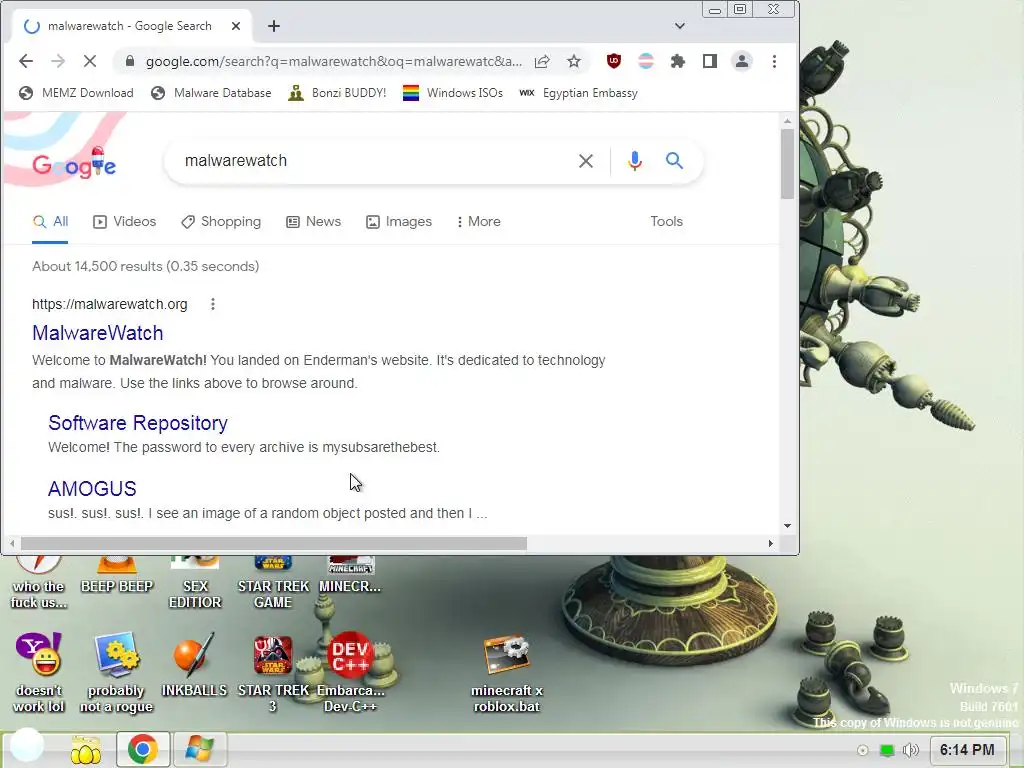This screenshot has height=768, width=1024.
Task: Switch to the Shopping tab
Action: [221, 221]
